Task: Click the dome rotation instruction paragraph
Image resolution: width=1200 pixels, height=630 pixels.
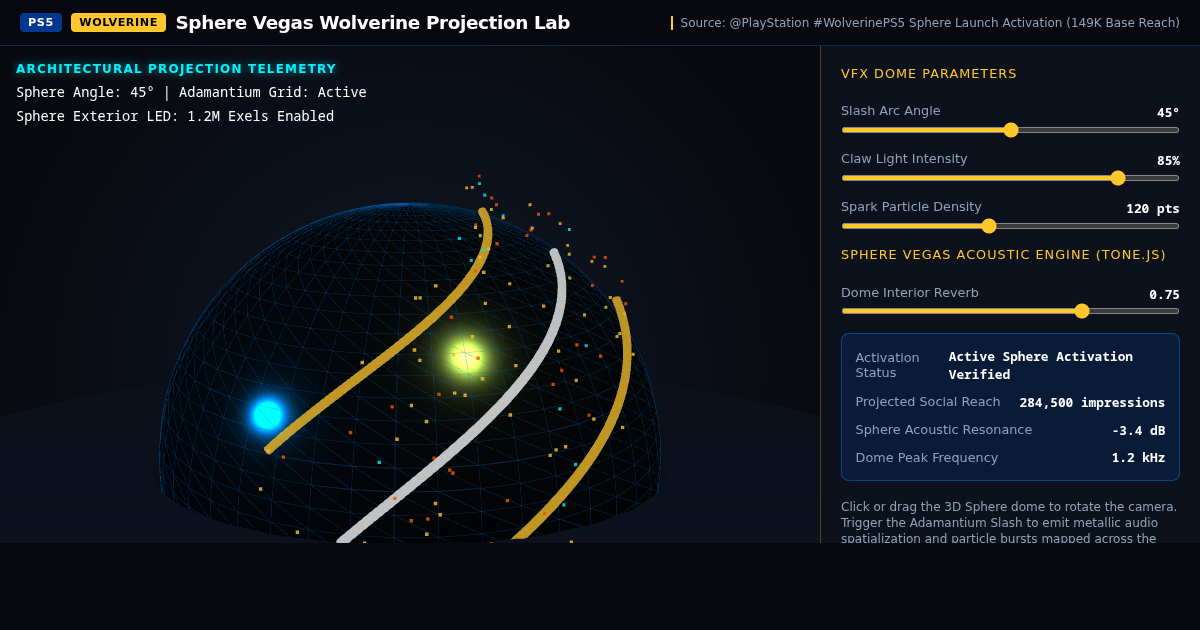Action: coord(1009,521)
